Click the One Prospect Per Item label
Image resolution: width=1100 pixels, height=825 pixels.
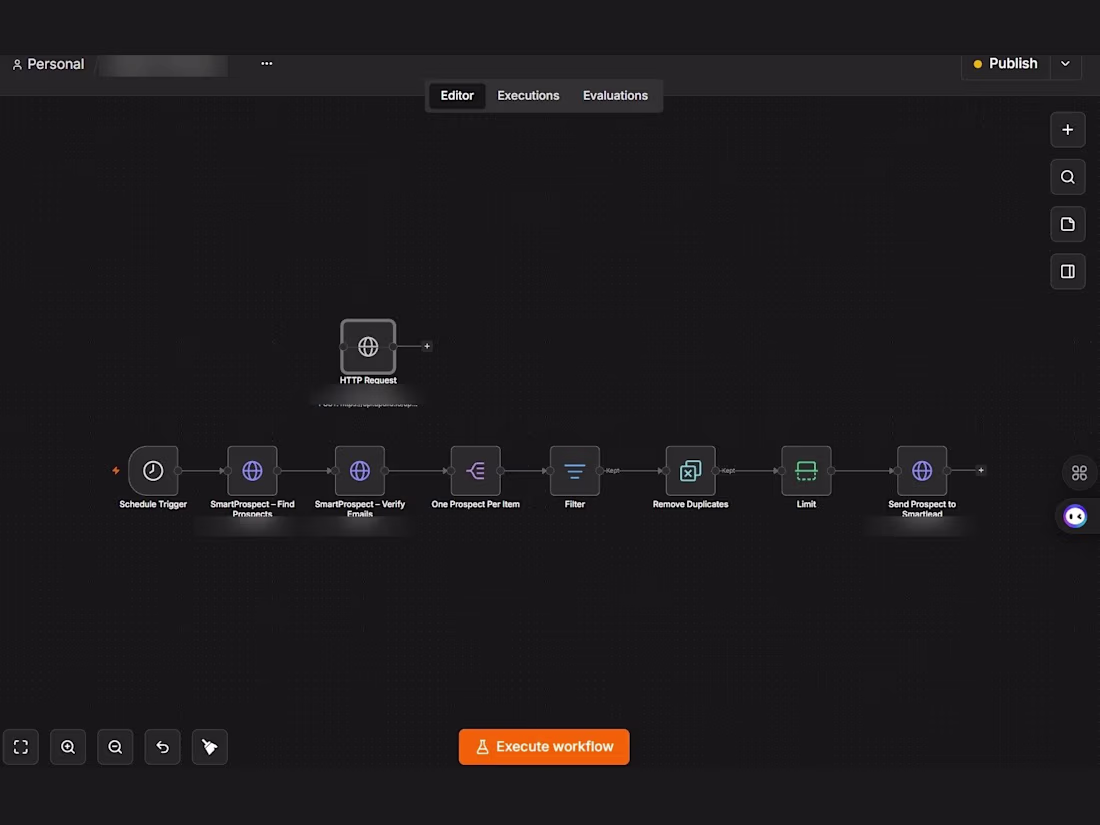[x=476, y=504]
